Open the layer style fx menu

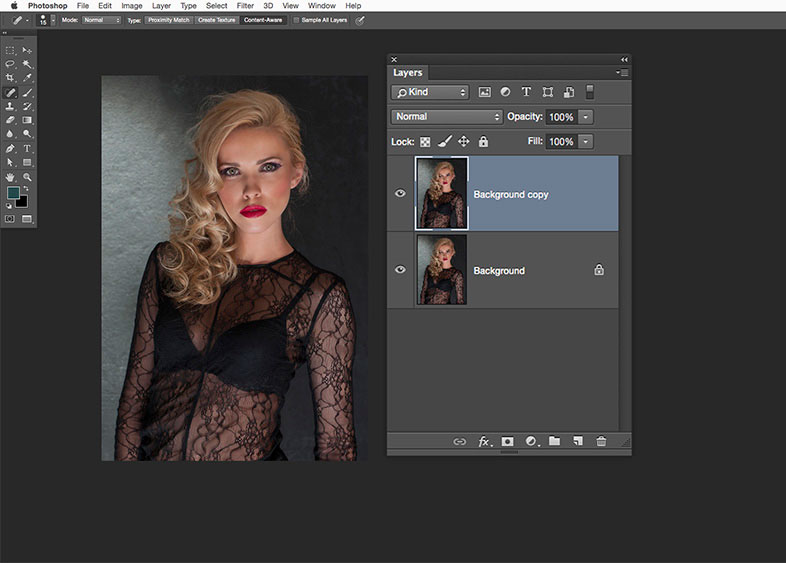point(484,441)
